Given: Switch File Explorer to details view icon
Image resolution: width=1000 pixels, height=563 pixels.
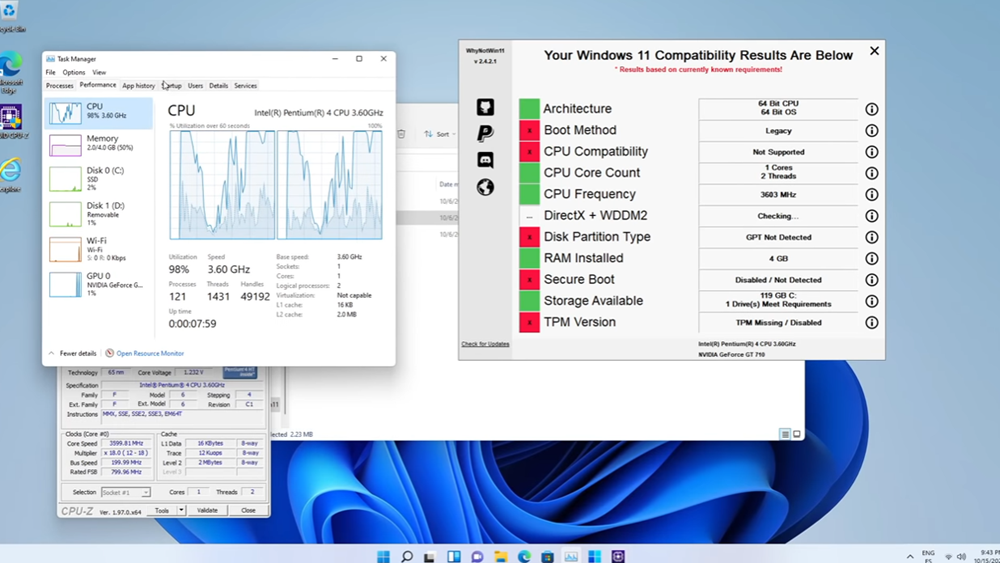Looking at the screenshot, I should (x=785, y=434).
